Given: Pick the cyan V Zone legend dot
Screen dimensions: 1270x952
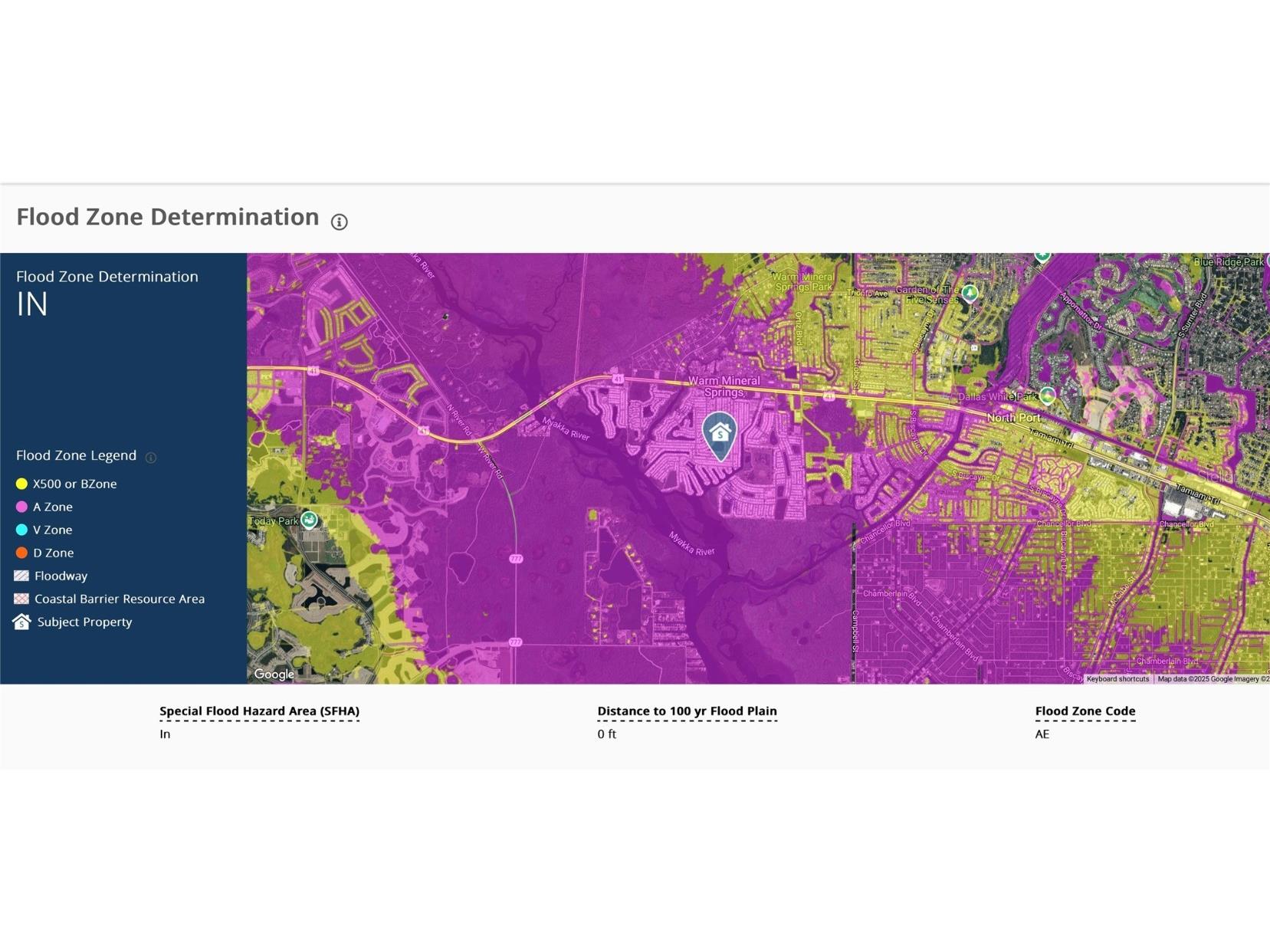Looking at the screenshot, I should [x=21, y=530].
